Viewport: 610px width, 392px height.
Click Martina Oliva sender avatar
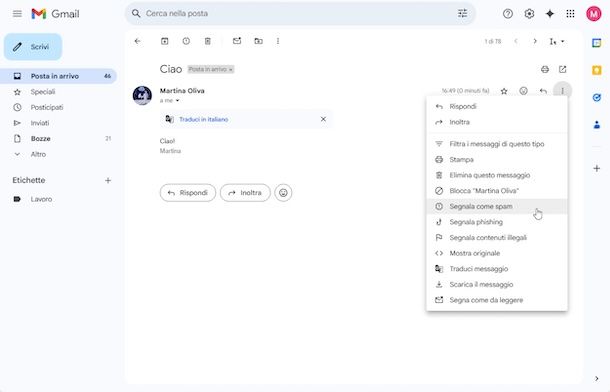point(142,96)
